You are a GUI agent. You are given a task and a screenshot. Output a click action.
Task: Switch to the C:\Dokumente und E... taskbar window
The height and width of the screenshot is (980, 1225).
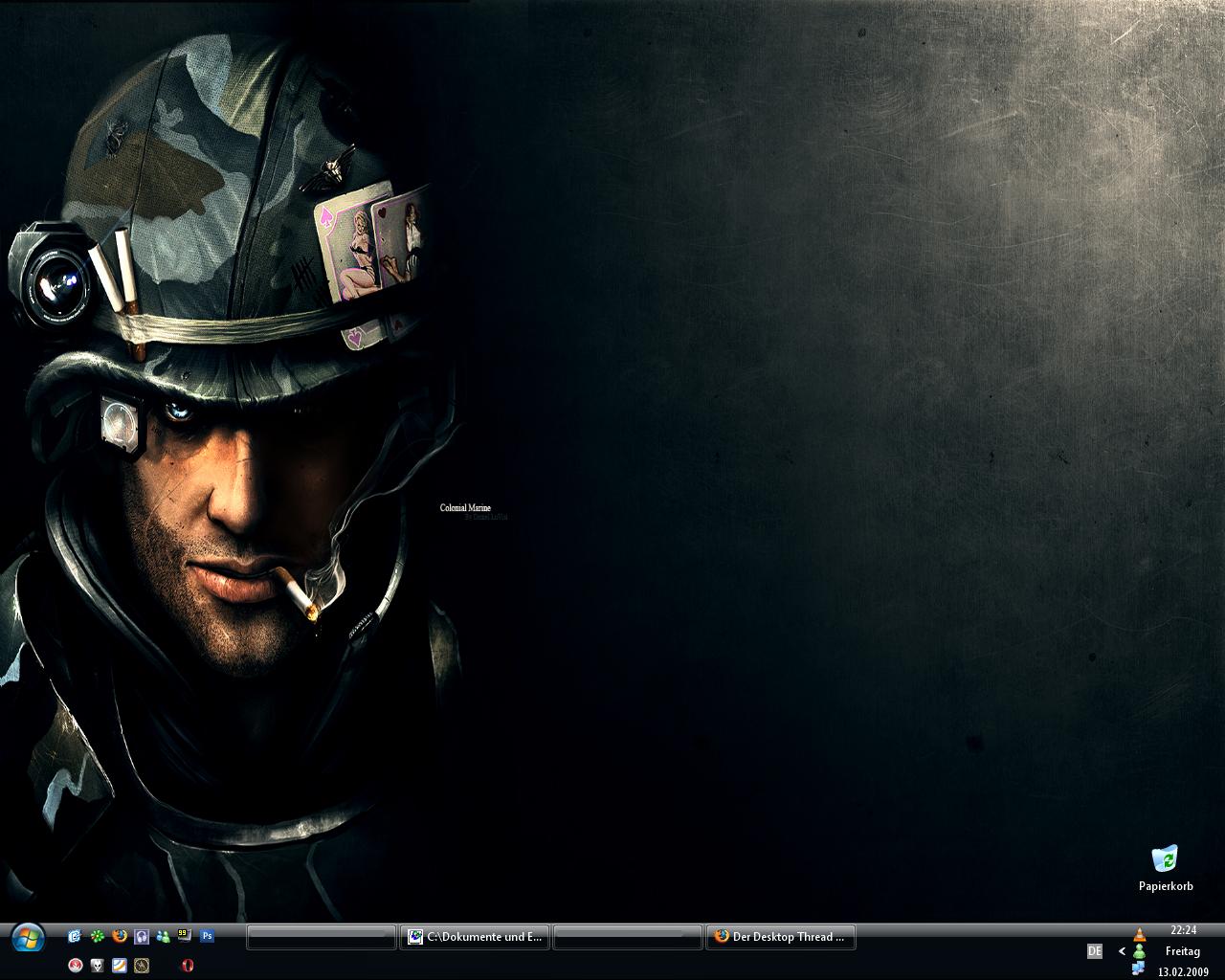pos(475,937)
